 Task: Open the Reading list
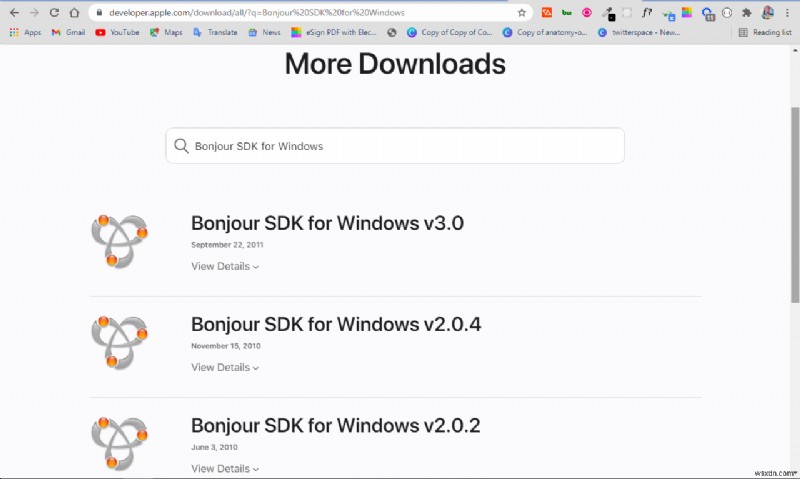765,32
